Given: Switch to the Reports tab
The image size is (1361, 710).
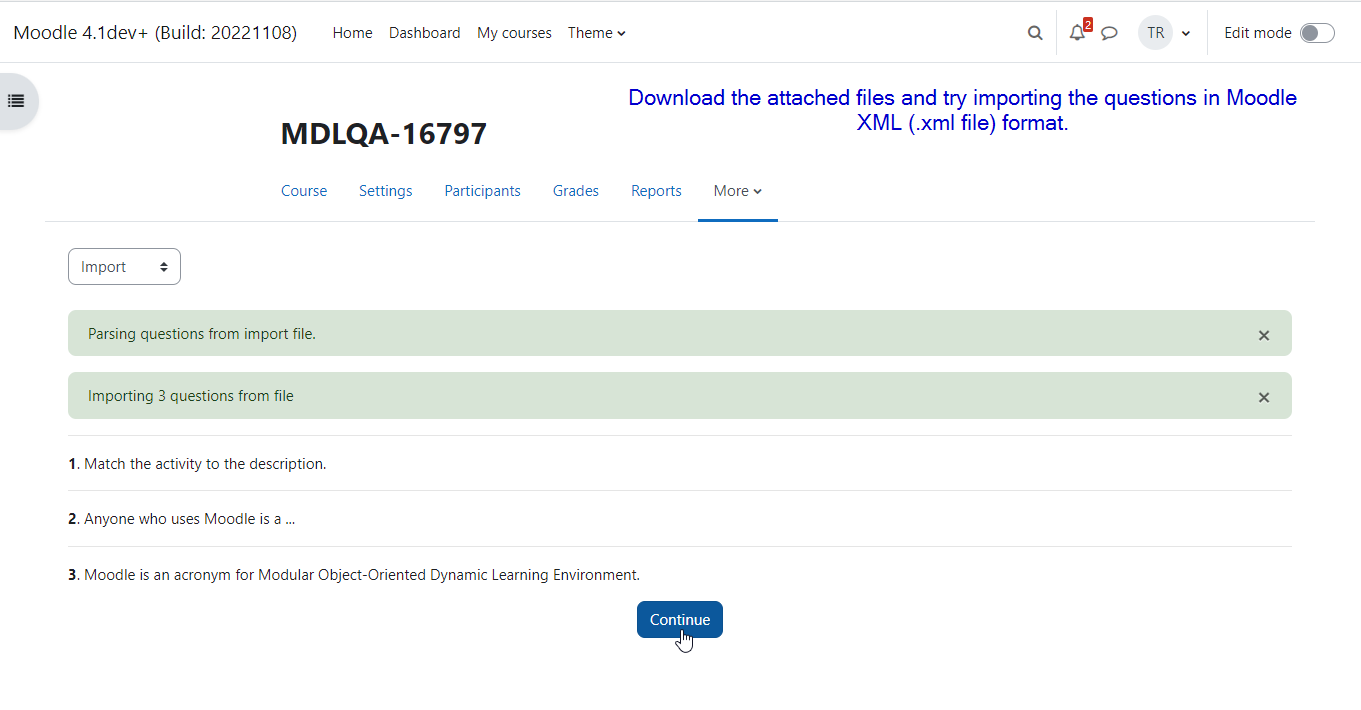Looking at the screenshot, I should click(656, 191).
